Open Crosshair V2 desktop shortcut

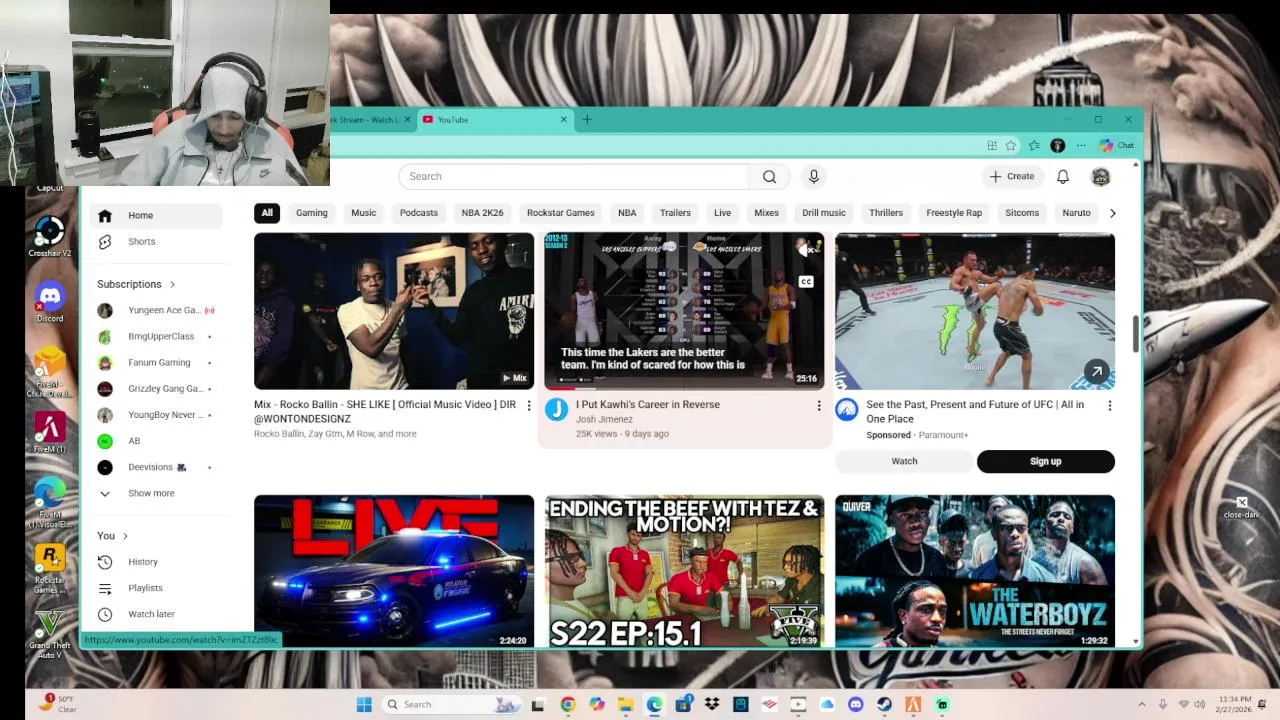click(49, 237)
